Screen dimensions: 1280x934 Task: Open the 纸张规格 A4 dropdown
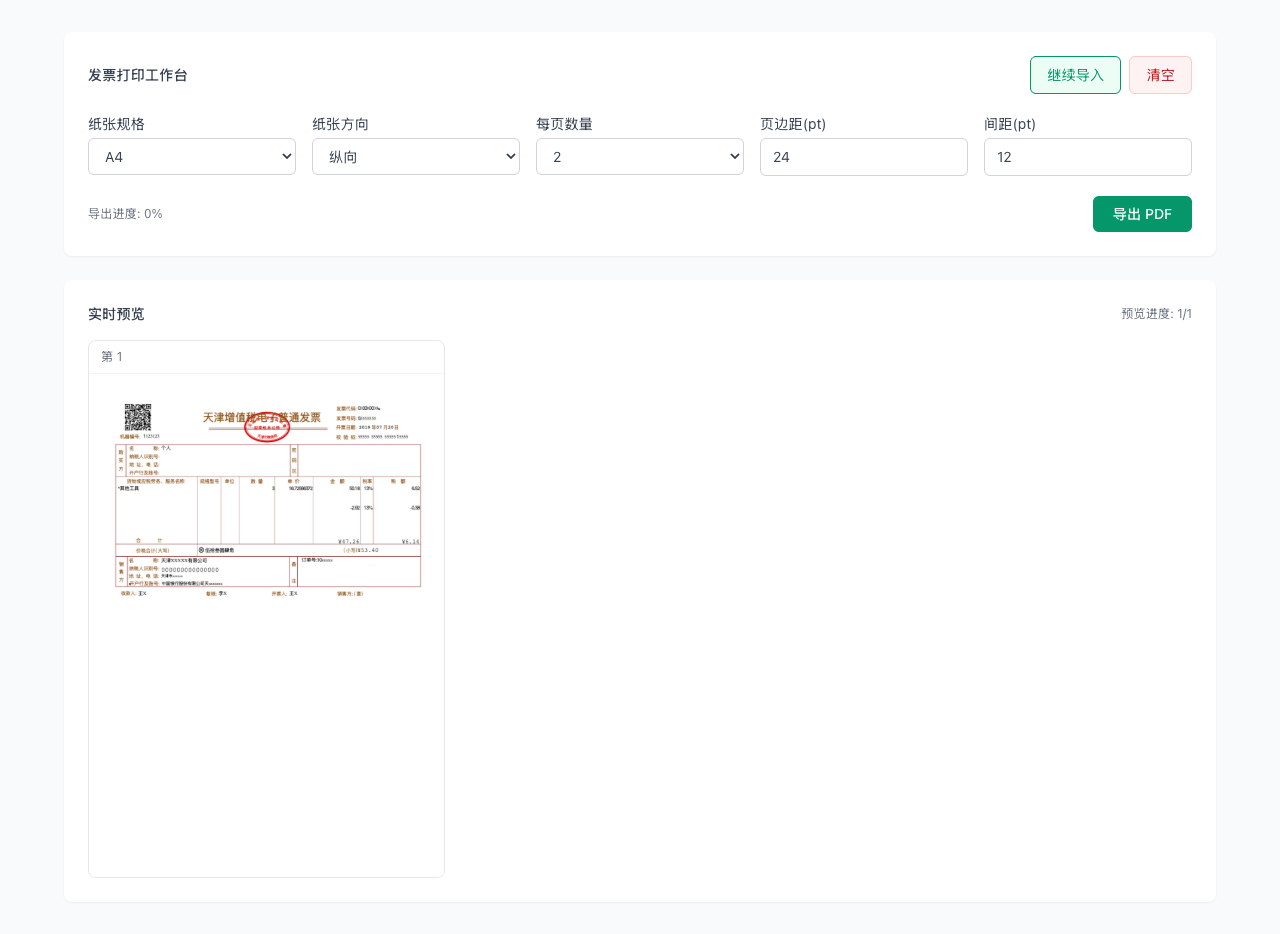click(x=192, y=157)
